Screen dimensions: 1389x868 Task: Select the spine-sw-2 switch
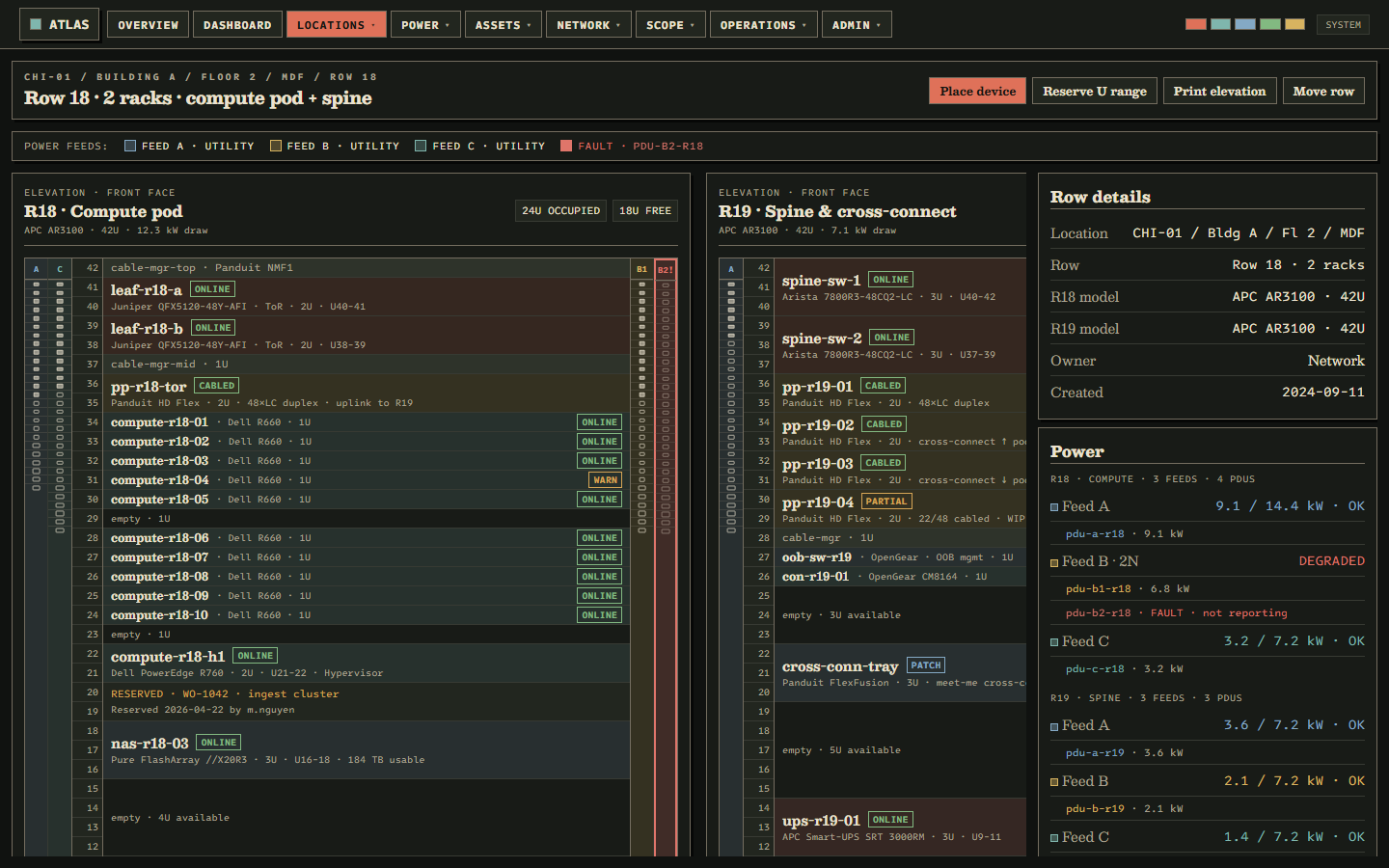pyautogui.click(x=900, y=345)
